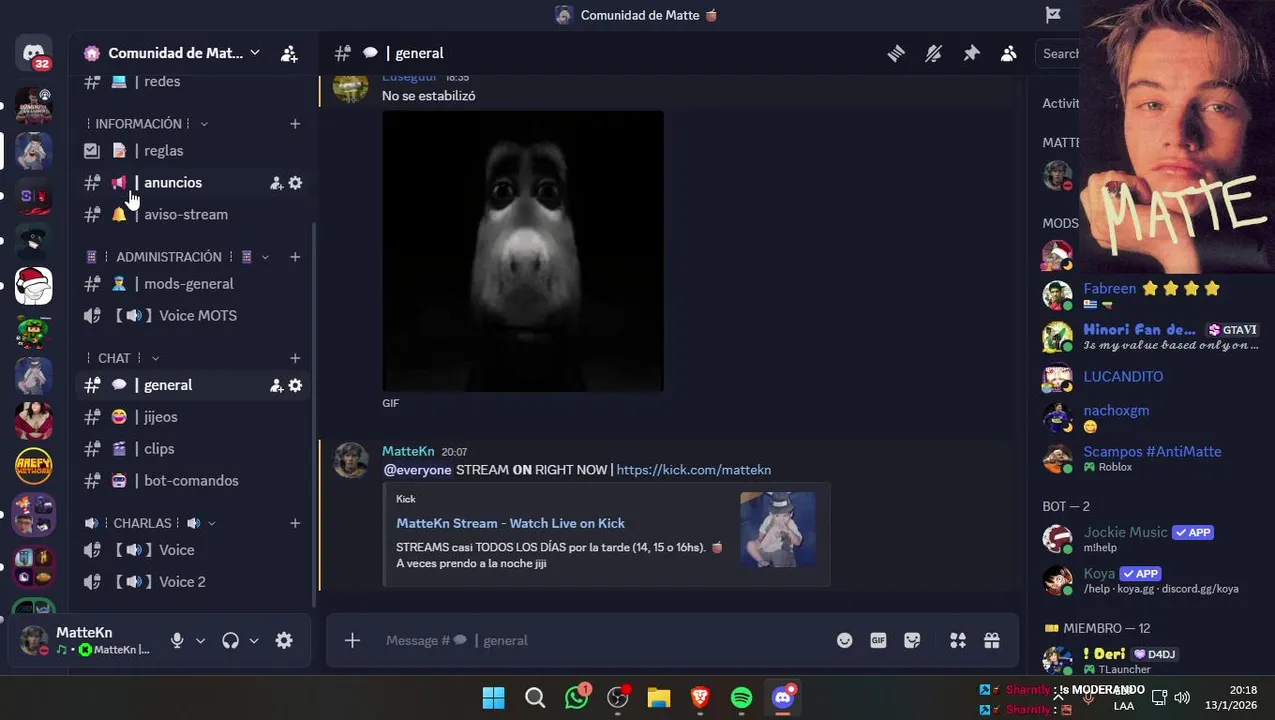Open MatteKn Stream embed title link
Screen dimensions: 1275x720
pyautogui.click(x=510, y=523)
